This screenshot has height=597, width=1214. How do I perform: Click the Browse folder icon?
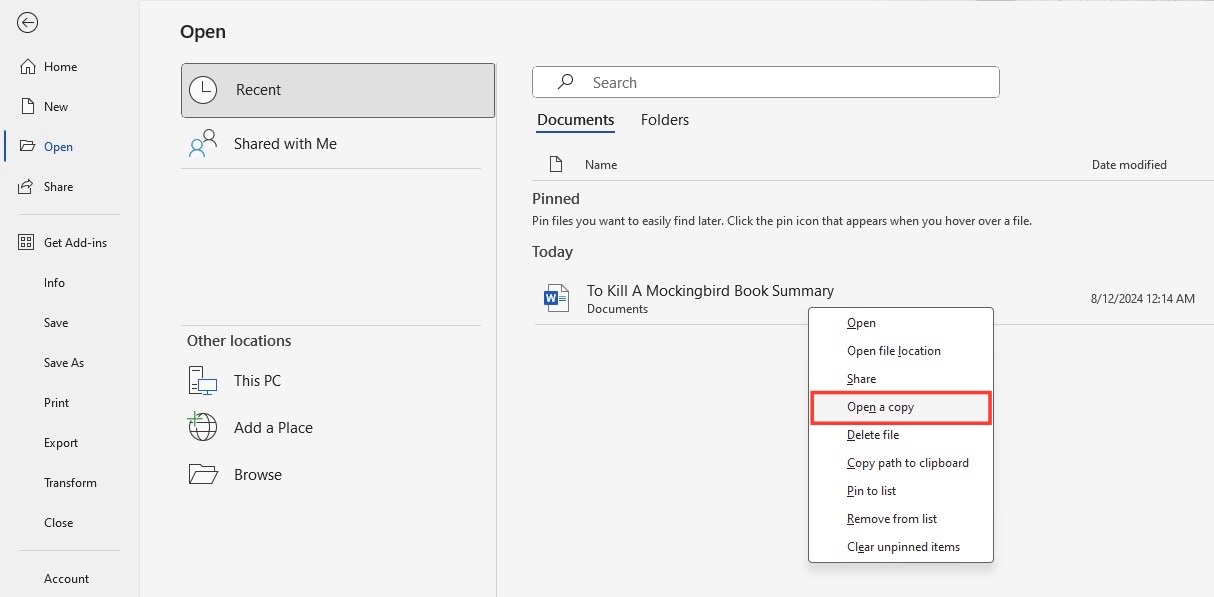point(203,475)
